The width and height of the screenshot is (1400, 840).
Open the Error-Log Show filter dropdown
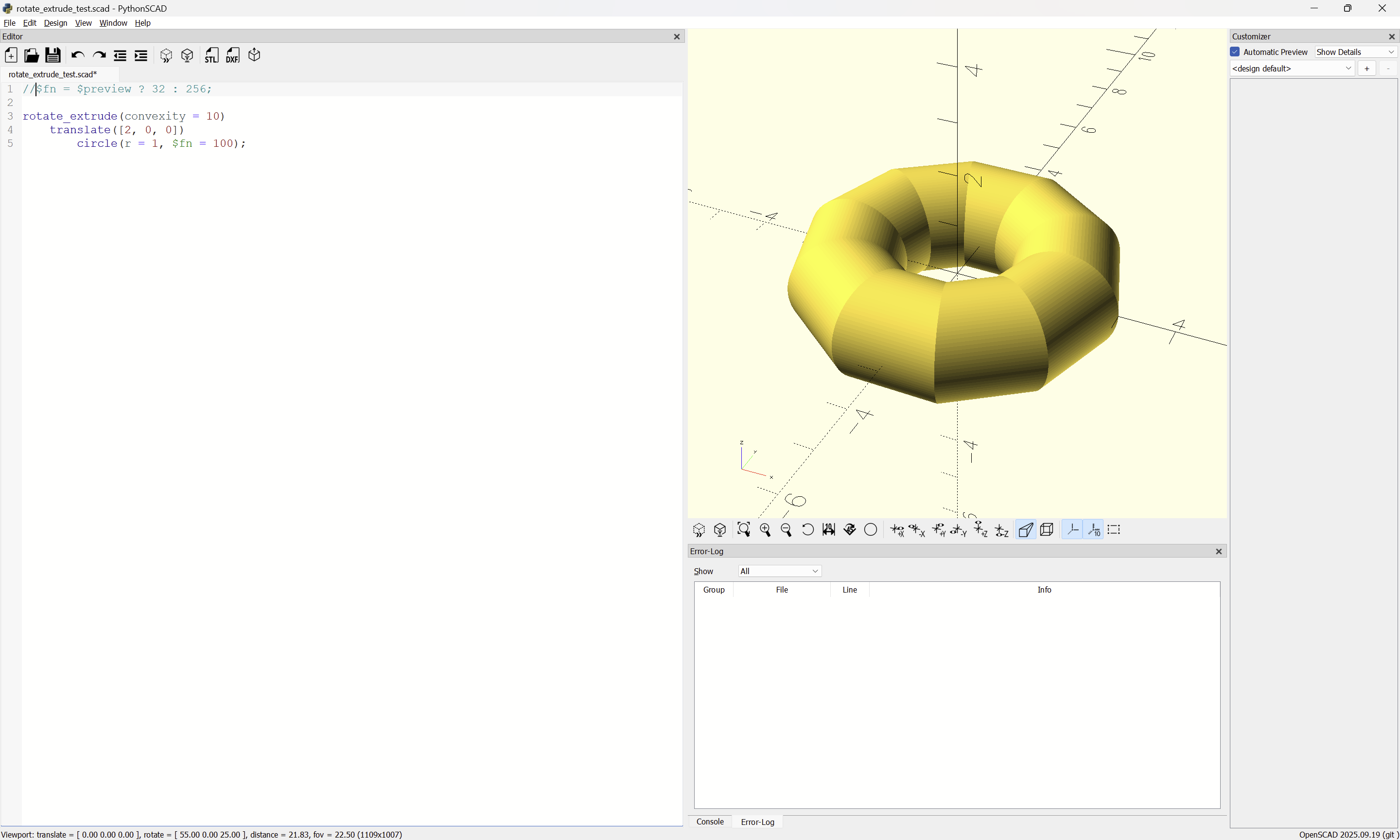779,571
